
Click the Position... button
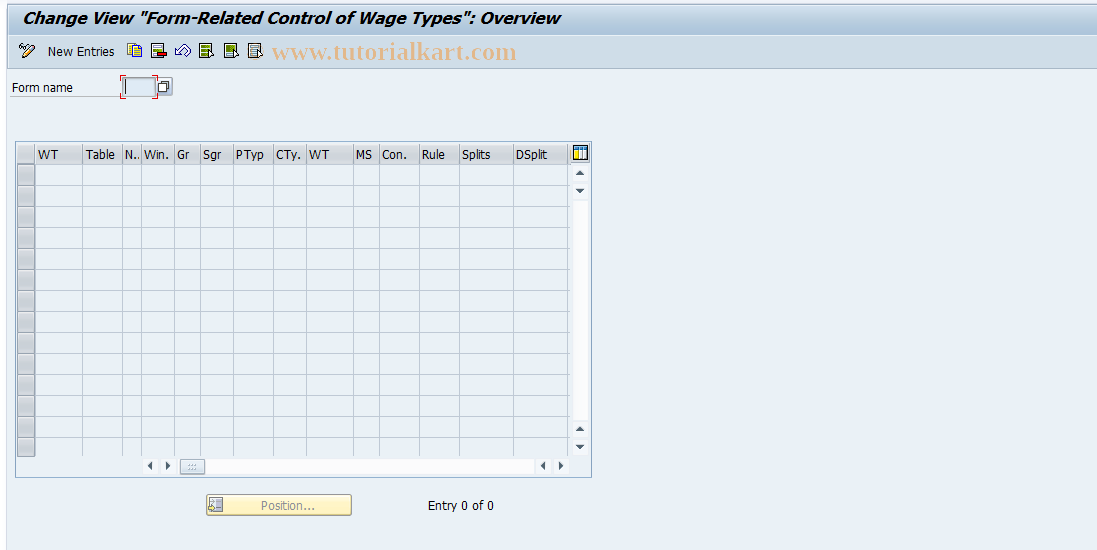pos(278,505)
